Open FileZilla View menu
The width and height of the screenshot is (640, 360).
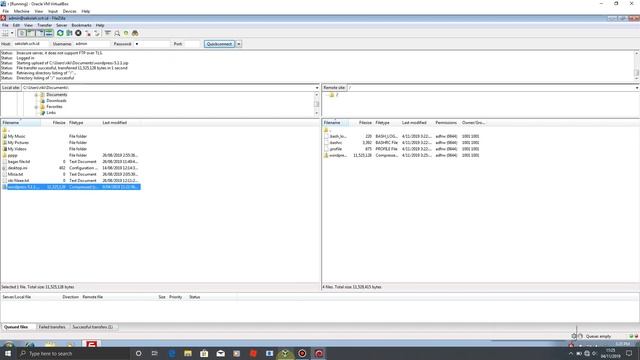[28, 25]
